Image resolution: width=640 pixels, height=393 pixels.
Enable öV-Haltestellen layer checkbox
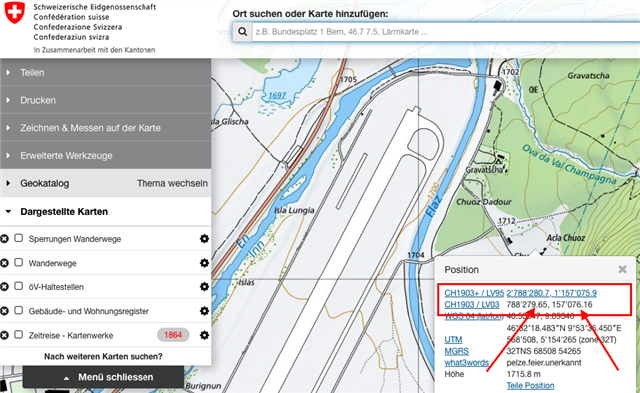tap(18, 286)
